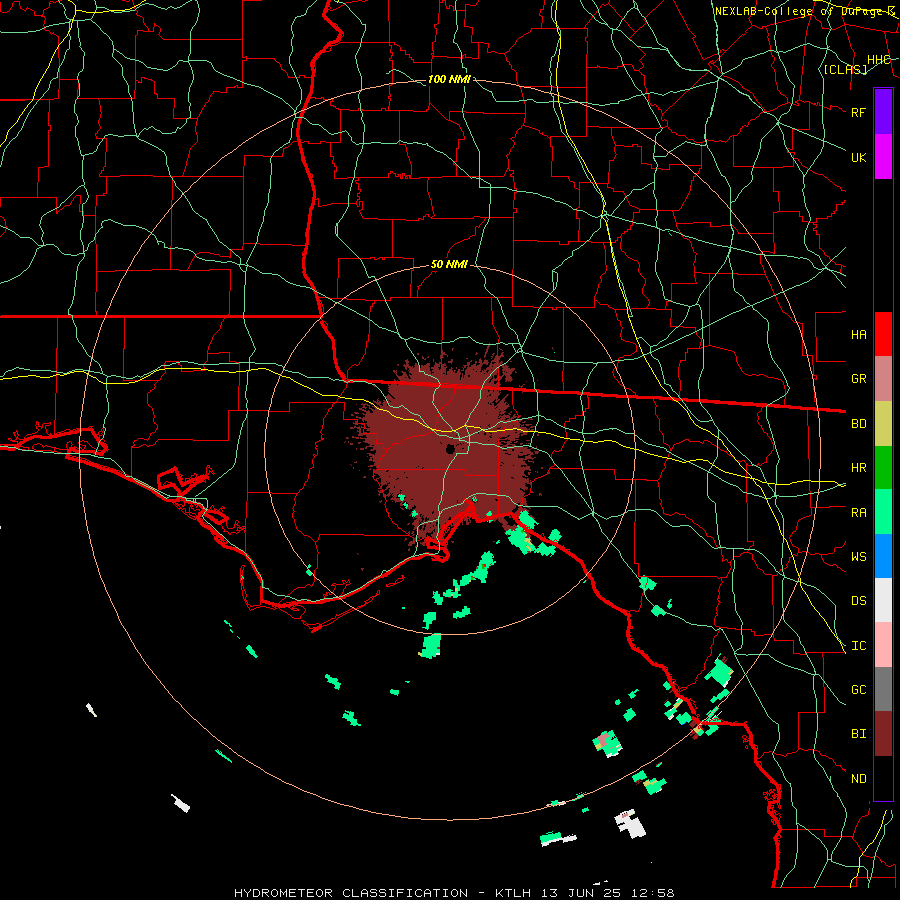Click the DS legend label
The image size is (900, 900).
(x=858, y=601)
